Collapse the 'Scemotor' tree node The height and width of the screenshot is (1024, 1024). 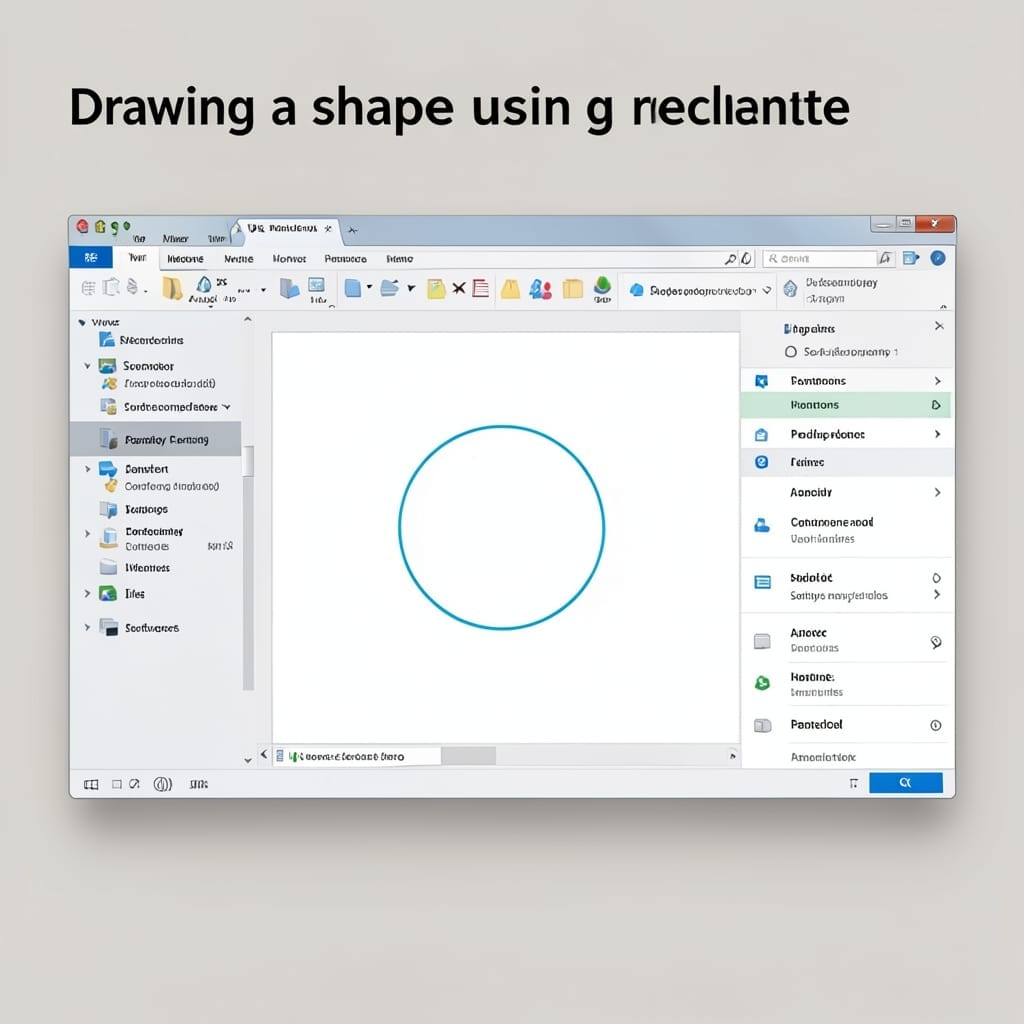point(87,366)
